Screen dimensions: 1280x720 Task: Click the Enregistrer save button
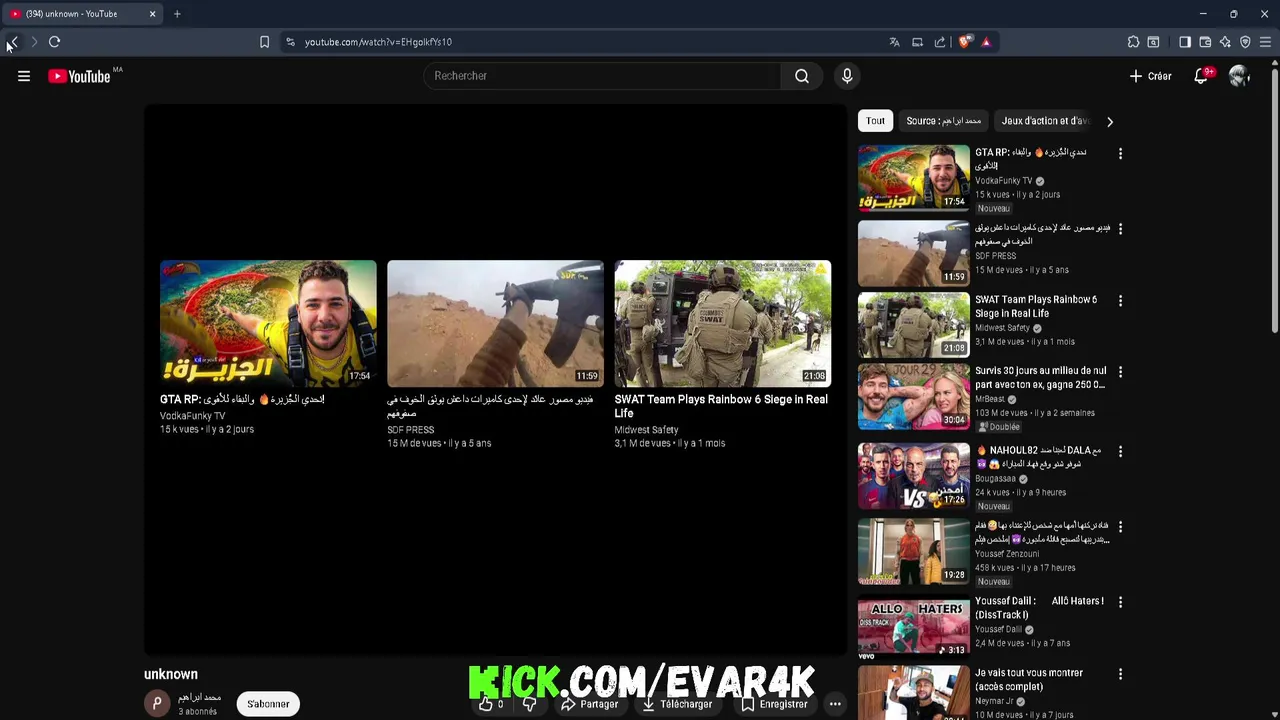pyautogui.click(x=774, y=704)
